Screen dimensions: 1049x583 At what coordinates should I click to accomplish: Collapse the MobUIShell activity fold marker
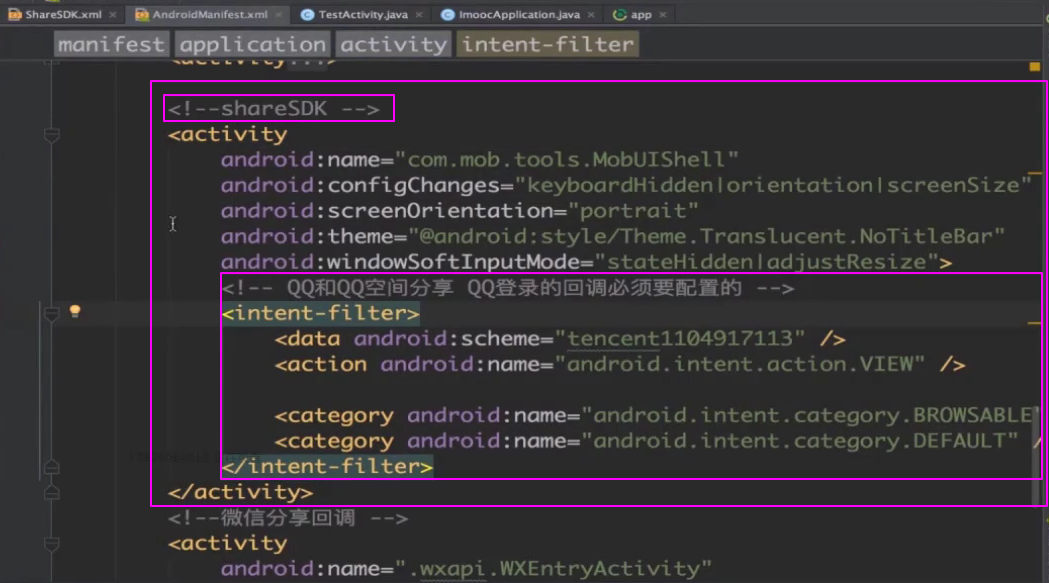[x=52, y=135]
